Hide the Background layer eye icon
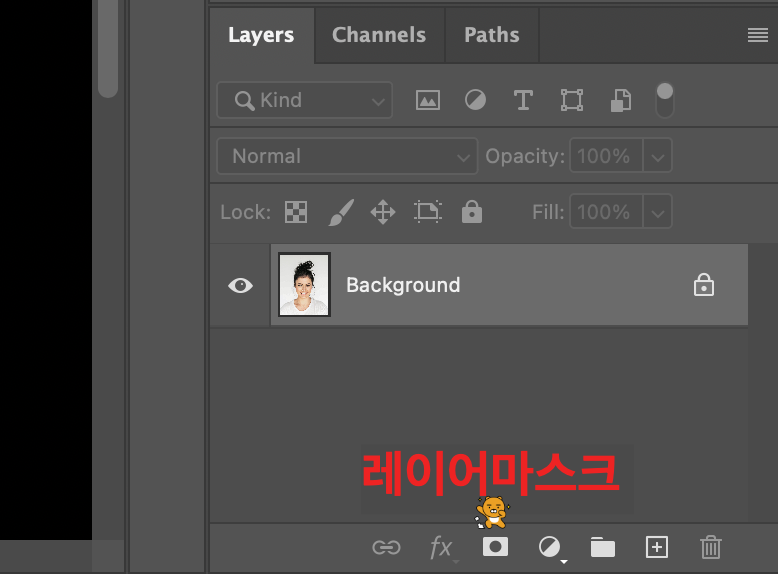The width and height of the screenshot is (778, 574). tap(241, 285)
